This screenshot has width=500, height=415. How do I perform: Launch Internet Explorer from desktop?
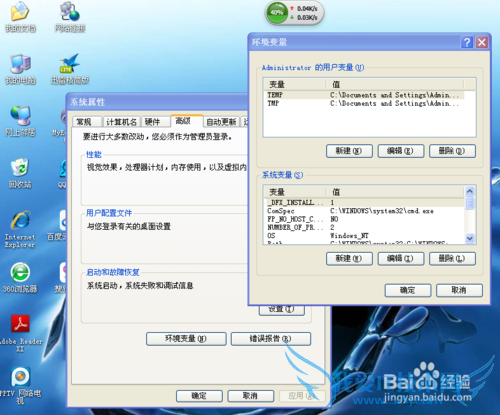point(20,229)
